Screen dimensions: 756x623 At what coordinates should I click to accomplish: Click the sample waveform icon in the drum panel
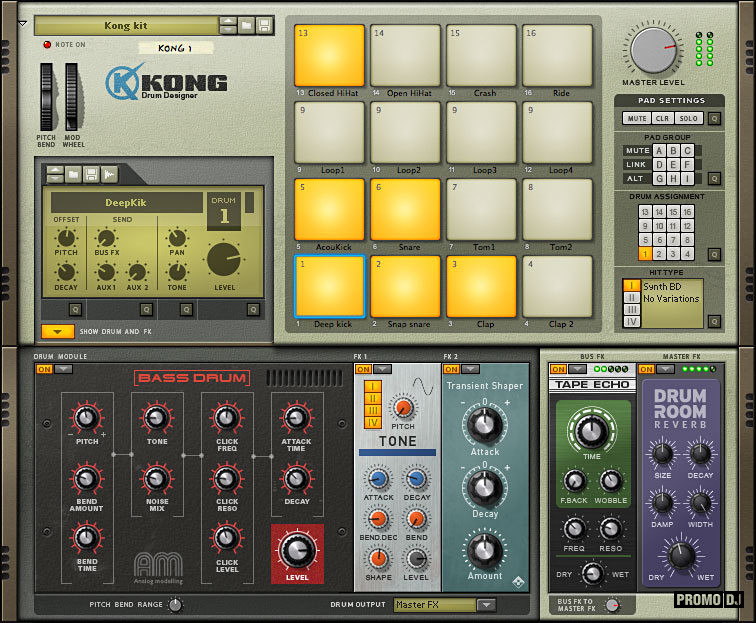pos(109,174)
